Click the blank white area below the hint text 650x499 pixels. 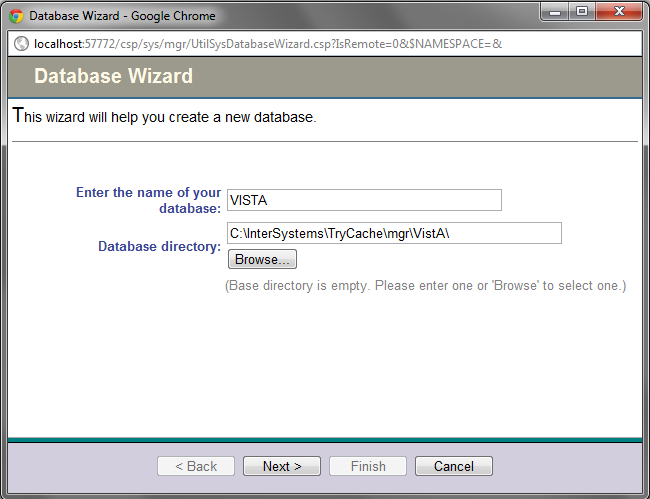click(x=325, y=370)
